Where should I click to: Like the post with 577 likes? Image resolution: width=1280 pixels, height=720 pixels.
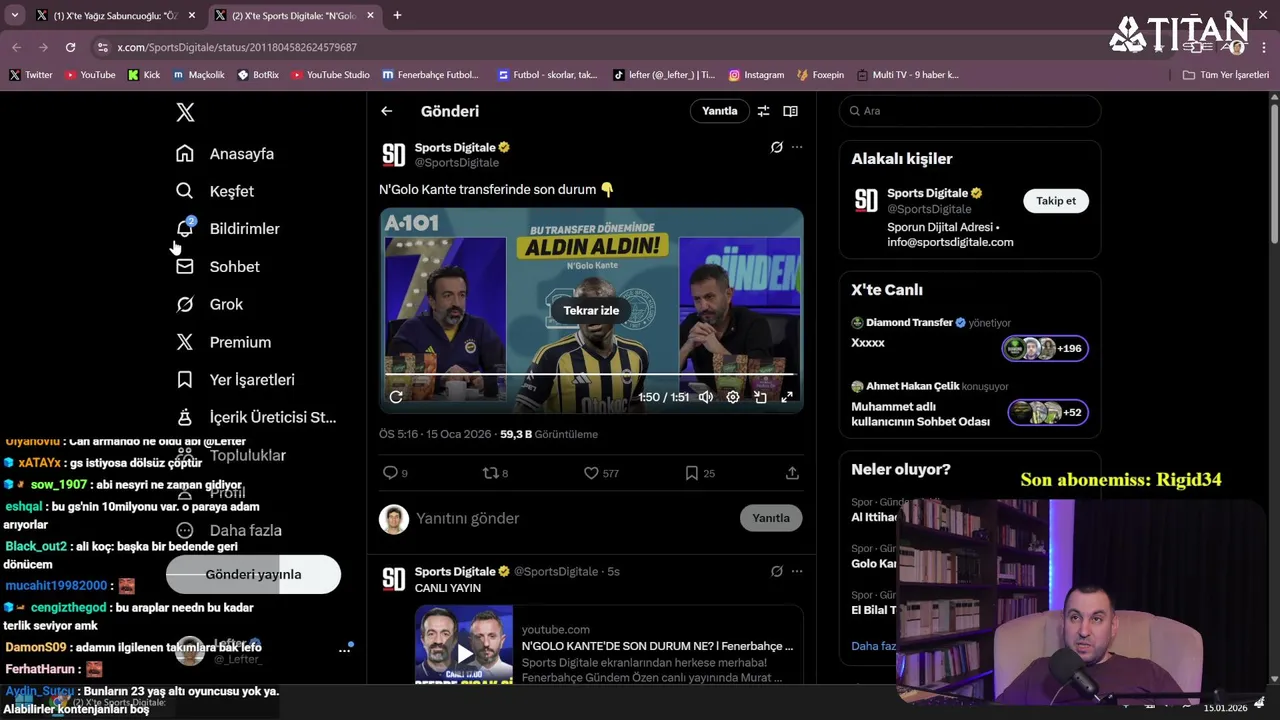[x=601, y=473]
